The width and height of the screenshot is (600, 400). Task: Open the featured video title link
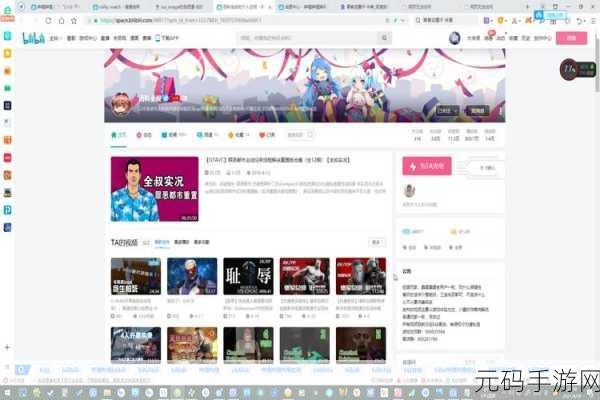(x=278, y=160)
